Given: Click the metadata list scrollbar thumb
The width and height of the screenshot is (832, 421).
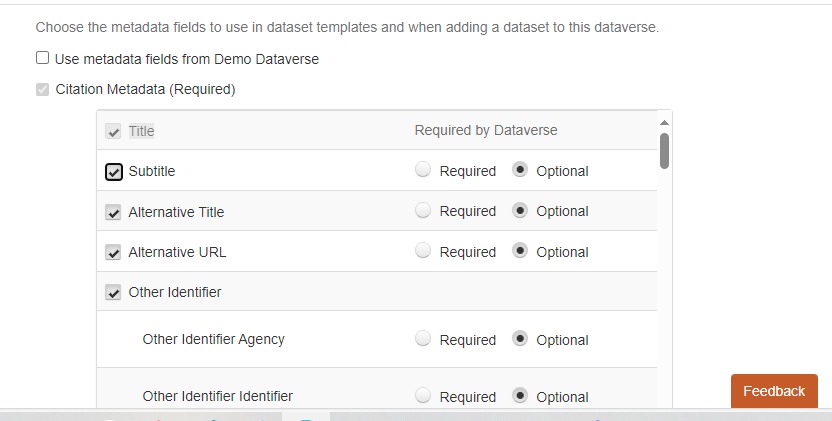Looking at the screenshot, I should click(665, 150).
